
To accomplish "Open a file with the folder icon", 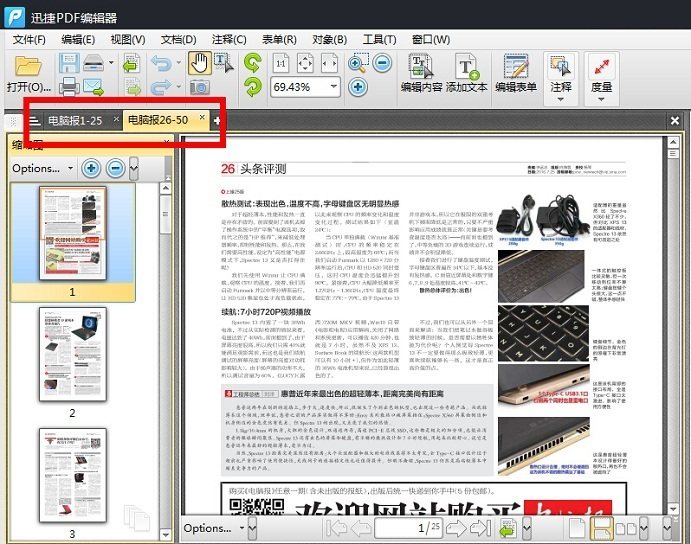I will pyautogui.click(x=28, y=65).
